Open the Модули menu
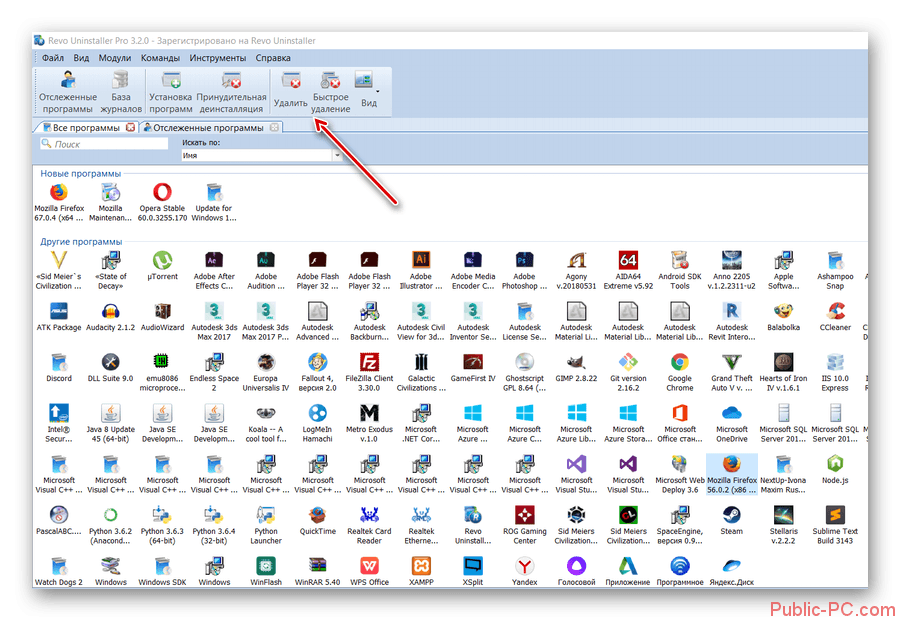The image size is (900, 621). tap(115, 58)
